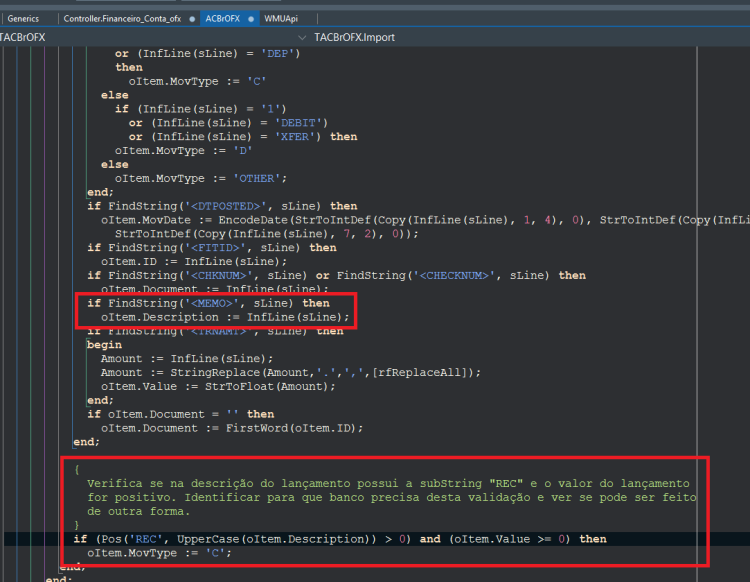Click the '<CHKNUM>' or '<CHECKNUM>' condition line
The height and width of the screenshot is (582, 750).
point(336,275)
